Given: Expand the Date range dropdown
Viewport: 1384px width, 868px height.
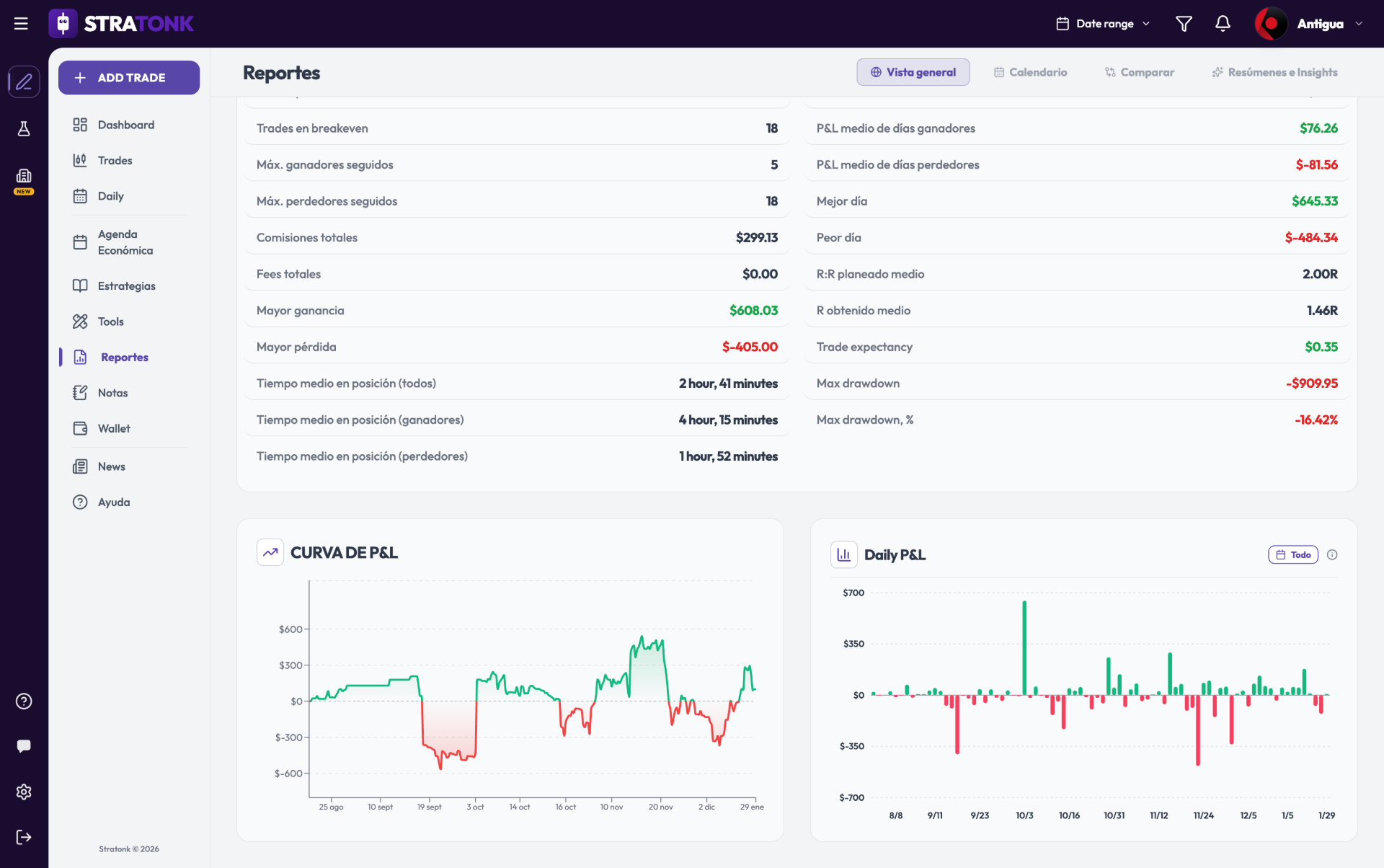Looking at the screenshot, I should click(x=1102, y=24).
